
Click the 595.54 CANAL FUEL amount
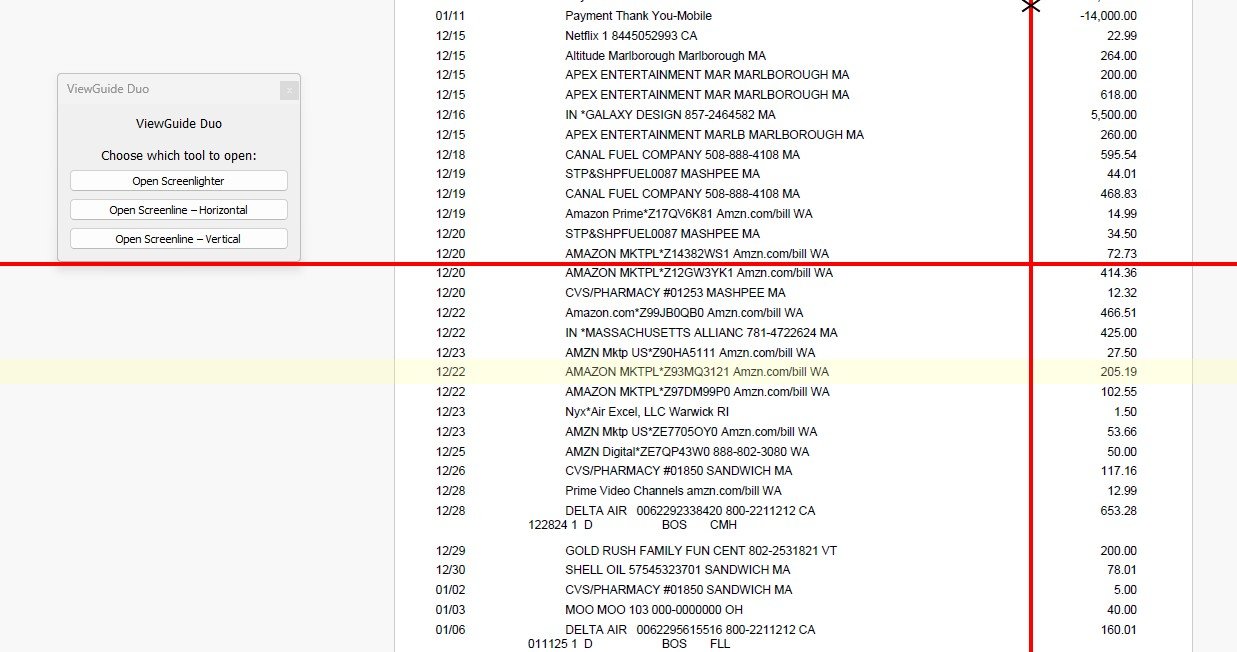pyautogui.click(x=1119, y=155)
